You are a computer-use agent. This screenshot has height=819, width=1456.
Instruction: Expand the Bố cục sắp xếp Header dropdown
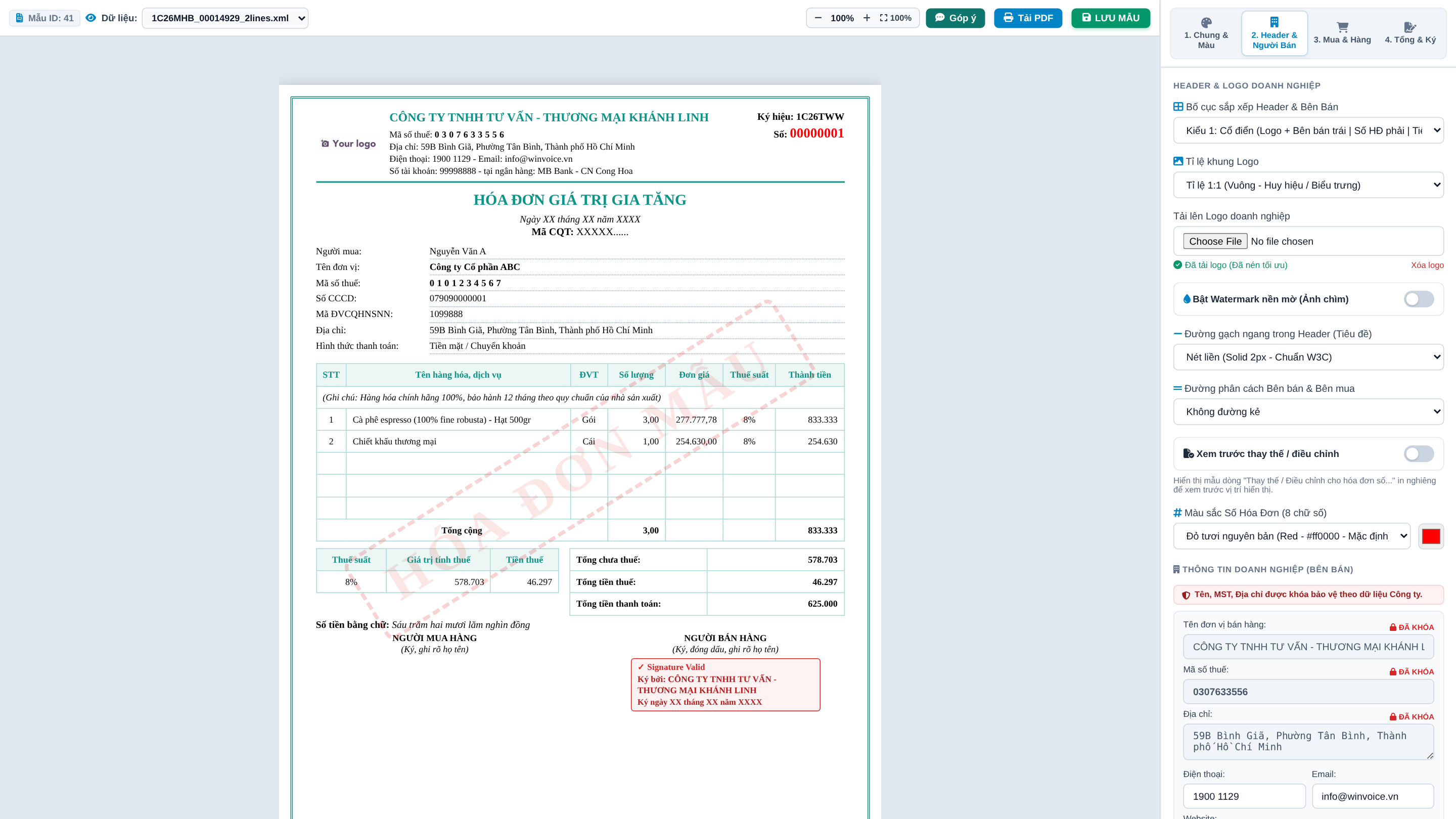click(x=1308, y=130)
